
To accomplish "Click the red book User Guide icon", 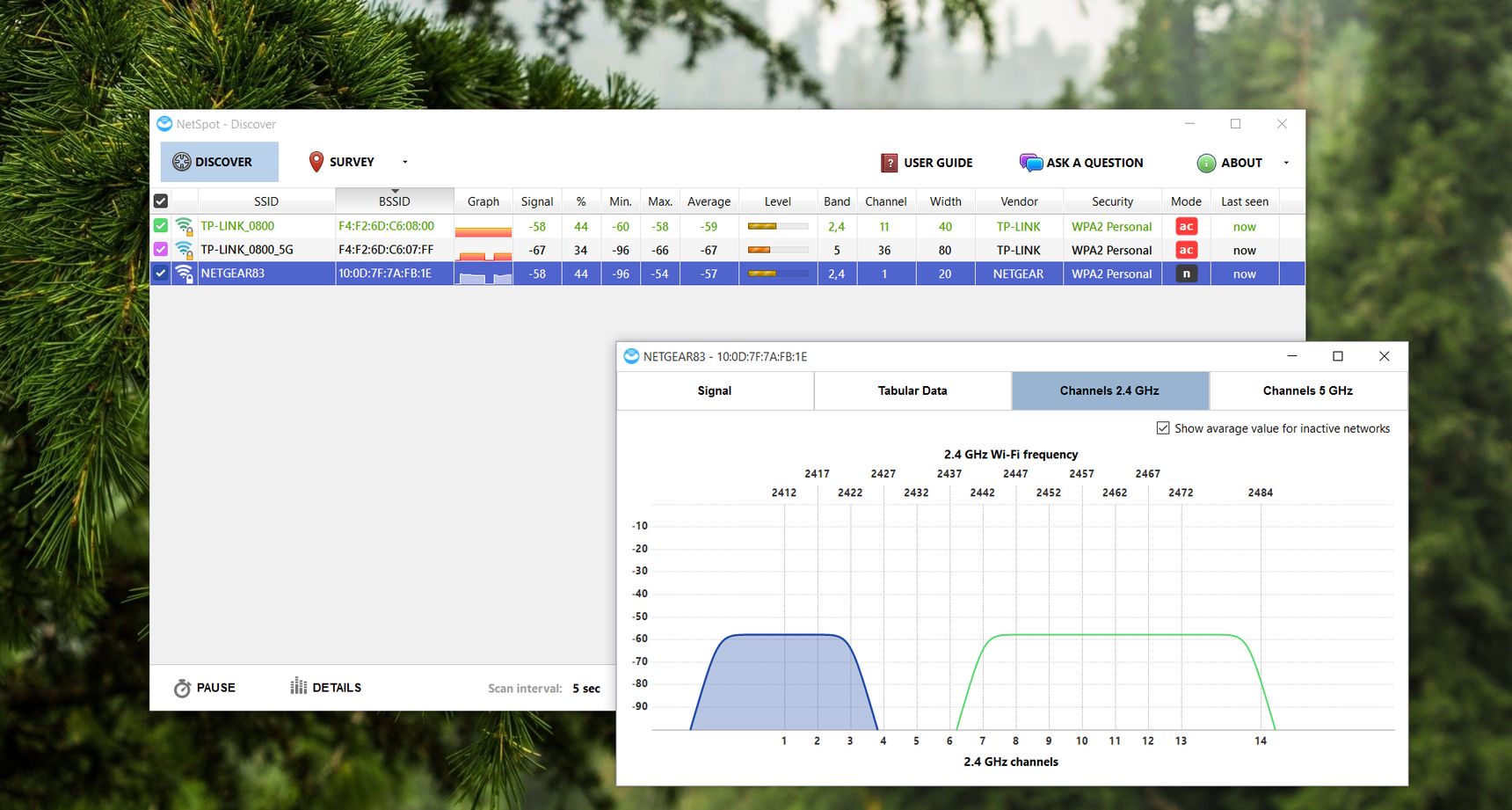I will pos(890,163).
